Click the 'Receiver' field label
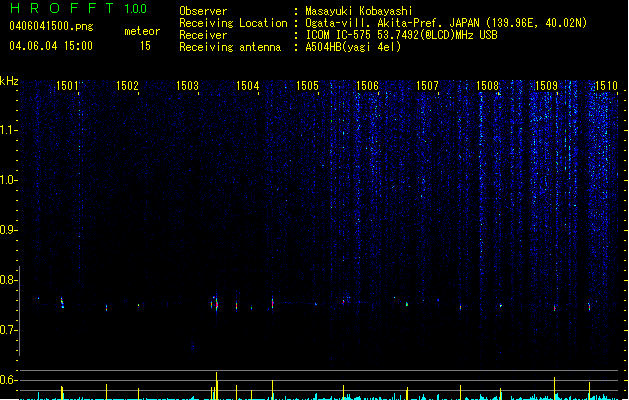The image size is (629, 400). click(203, 35)
